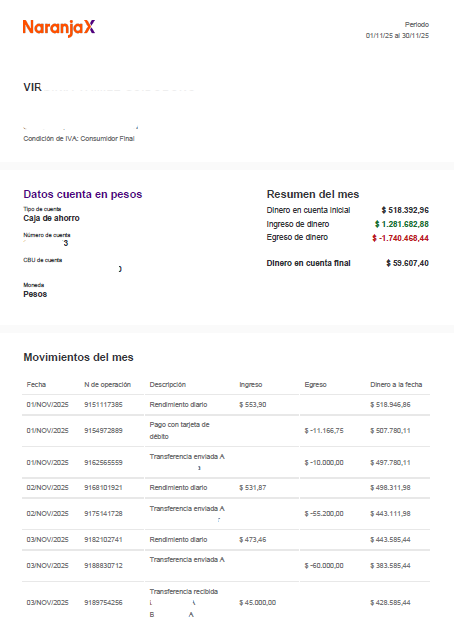The height and width of the screenshot is (628, 454).
Task: Select operation number 9189754256
Action: [x=103, y=603]
